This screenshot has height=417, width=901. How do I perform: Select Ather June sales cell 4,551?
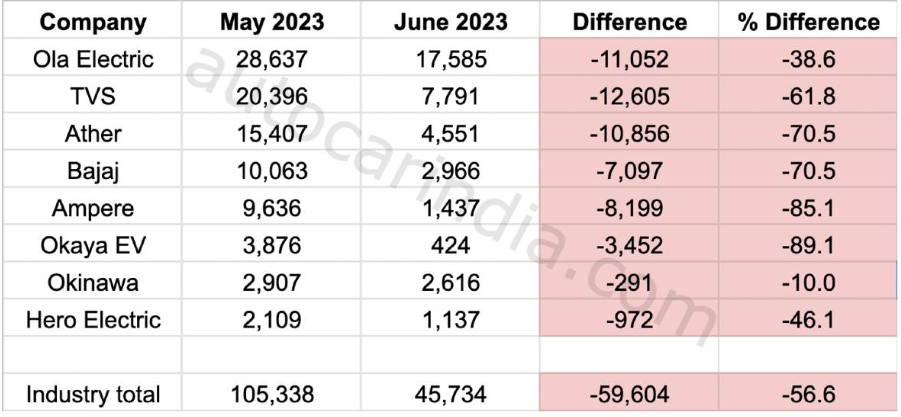click(450, 133)
